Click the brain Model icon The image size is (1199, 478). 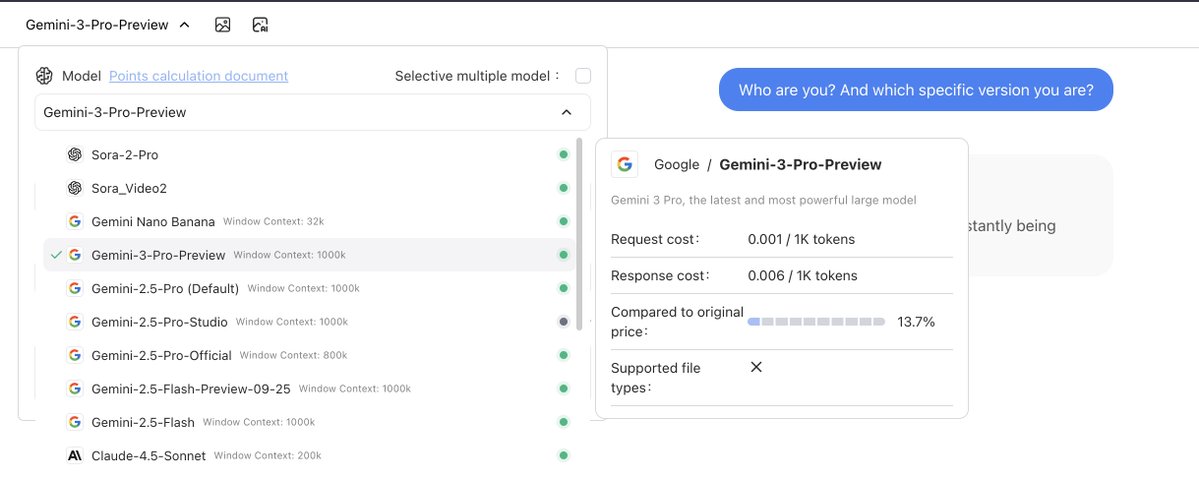point(44,76)
